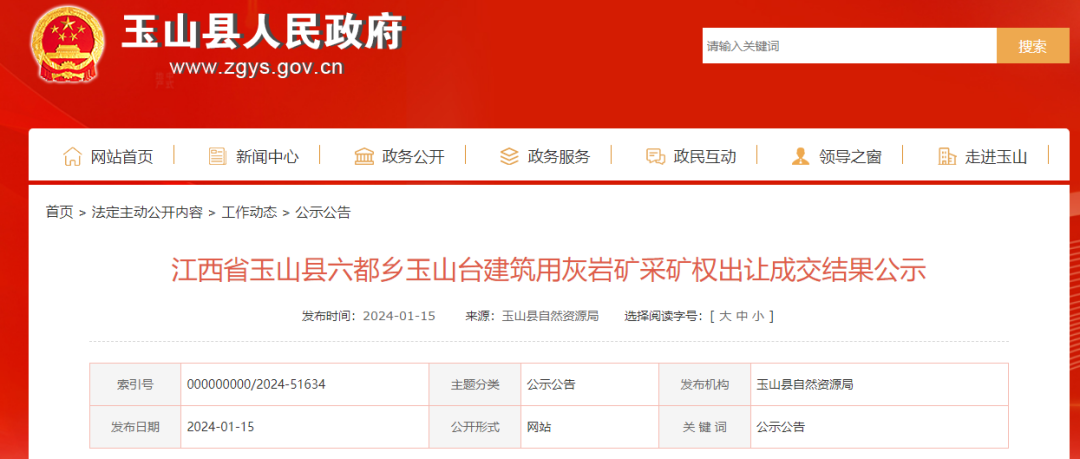
Task: Click the building icon beside 政务公开
Action: (364, 156)
